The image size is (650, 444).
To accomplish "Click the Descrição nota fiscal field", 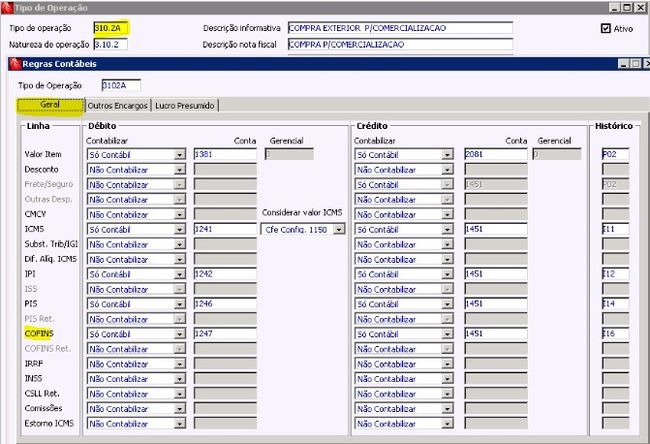I will [400, 44].
